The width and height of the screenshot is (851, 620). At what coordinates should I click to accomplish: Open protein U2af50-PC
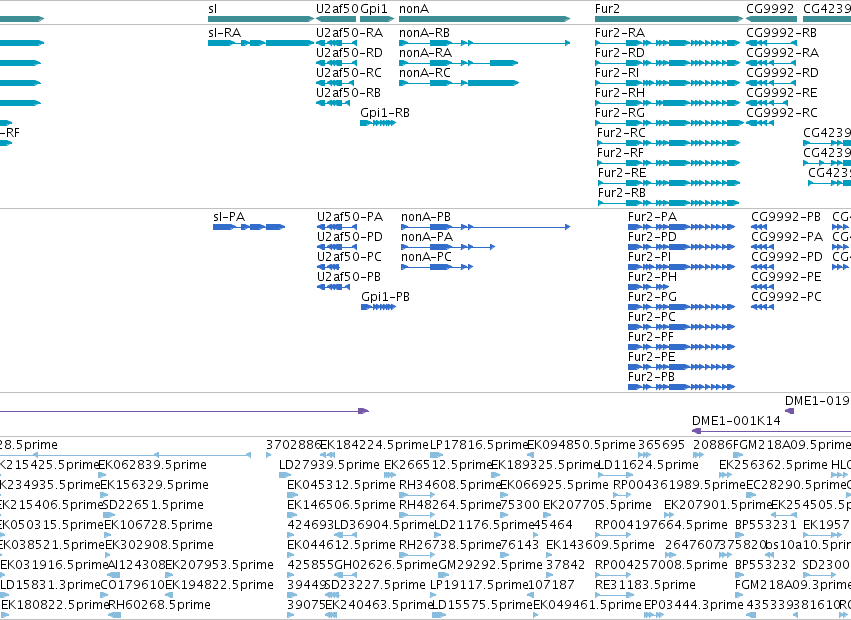[x=350, y=257]
